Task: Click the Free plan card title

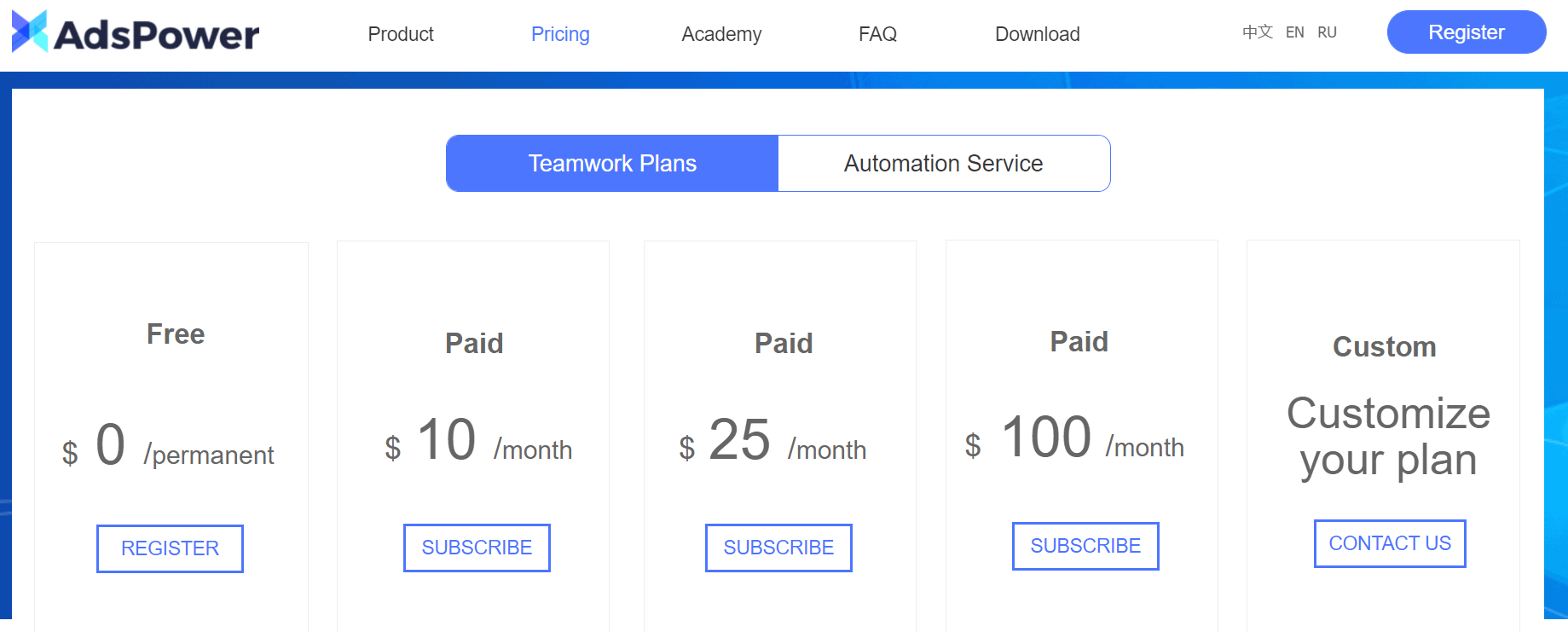Action: click(176, 334)
